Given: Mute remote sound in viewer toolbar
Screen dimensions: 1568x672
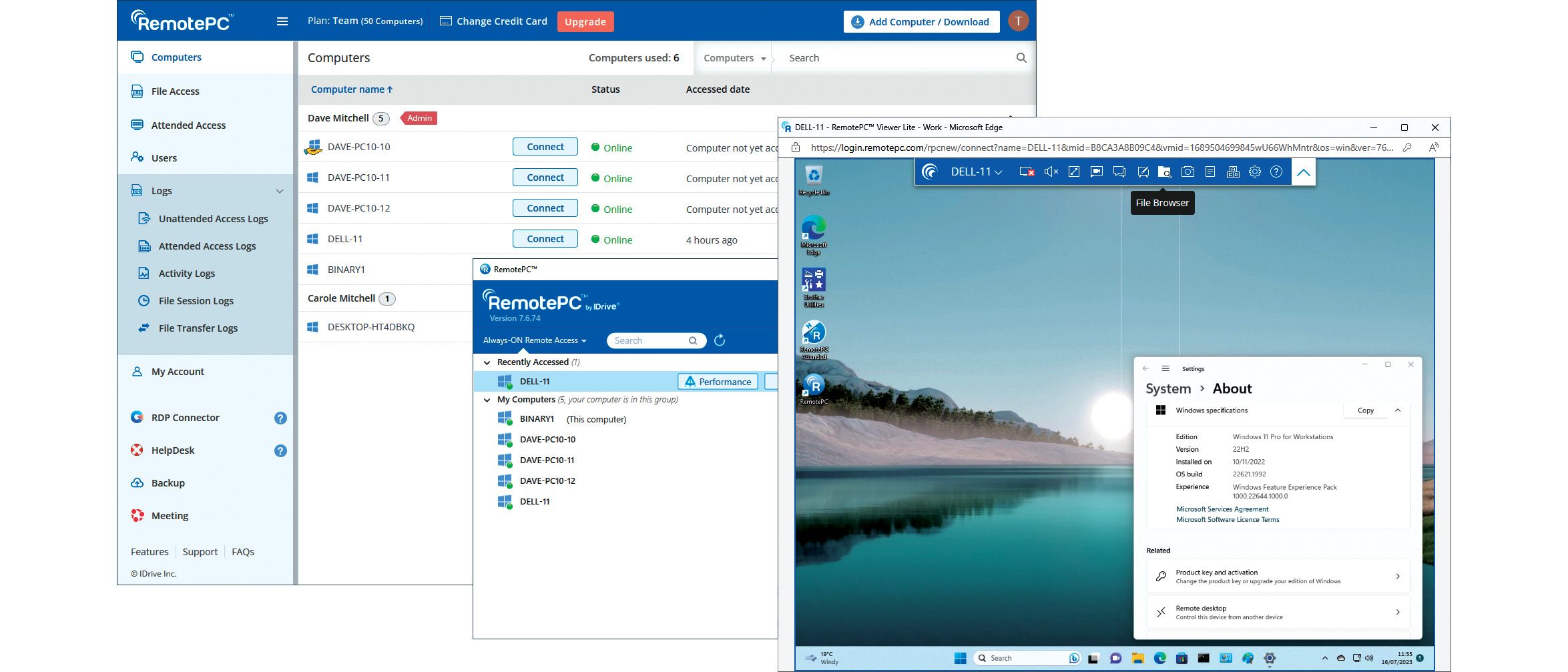Looking at the screenshot, I should [1051, 172].
